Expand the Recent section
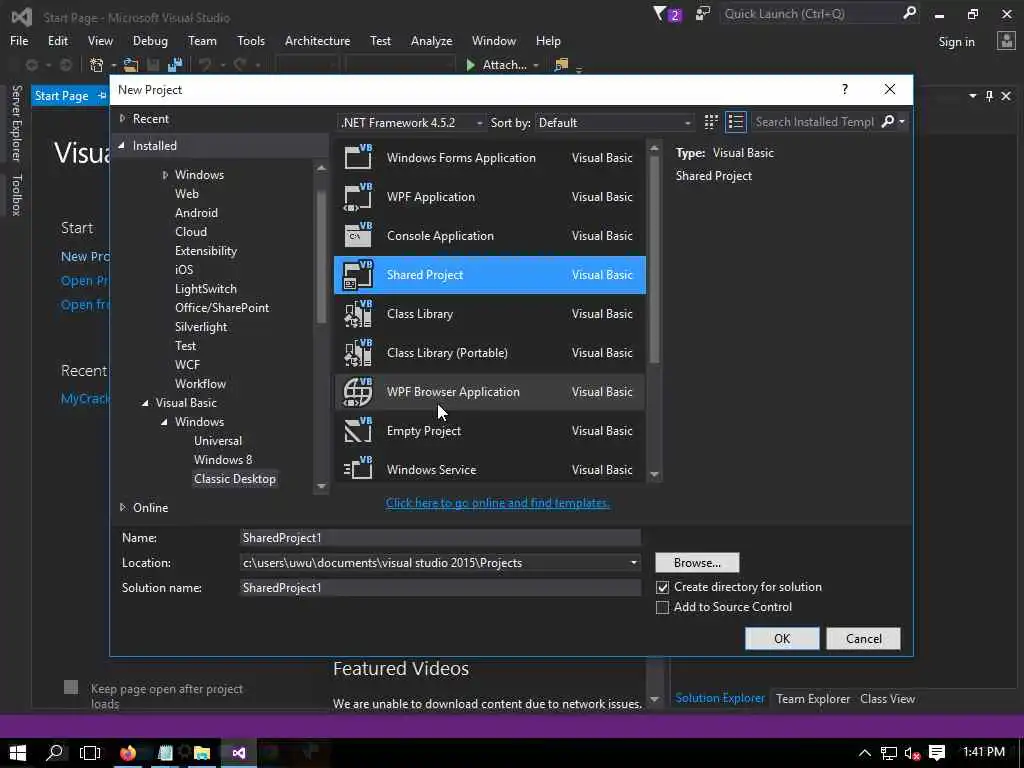 122,118
